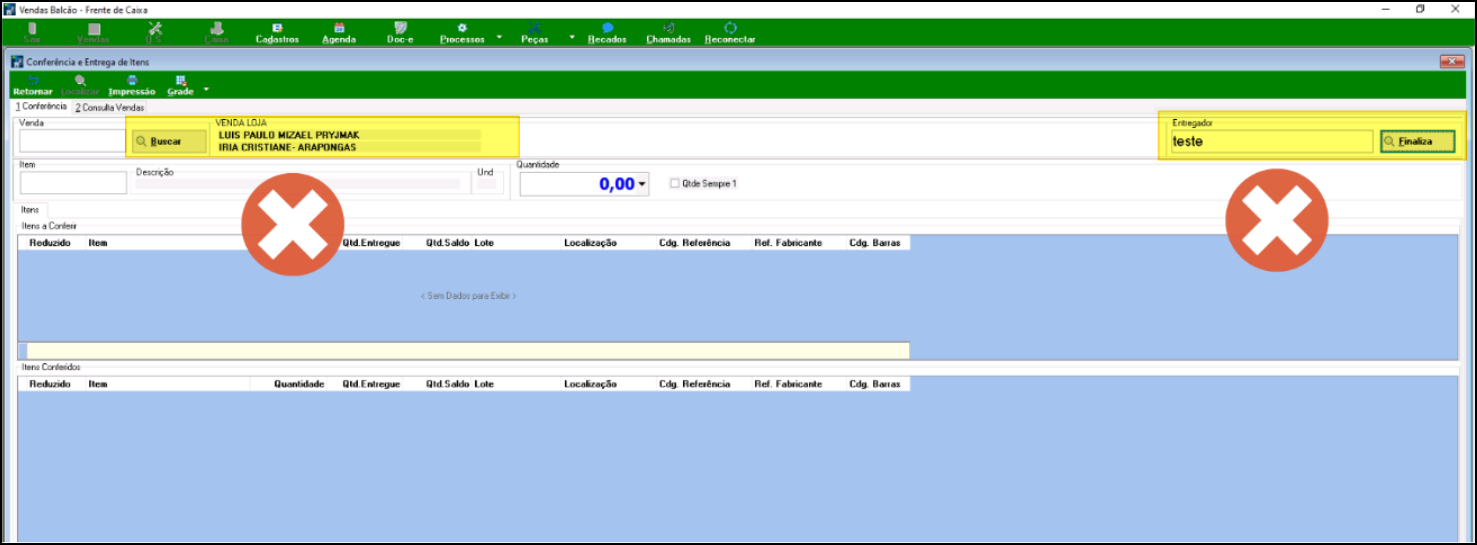Click the Vendas Balcão title bar app icon
1477x545 pixels.
pyautogui.click(x=10, y=8)
